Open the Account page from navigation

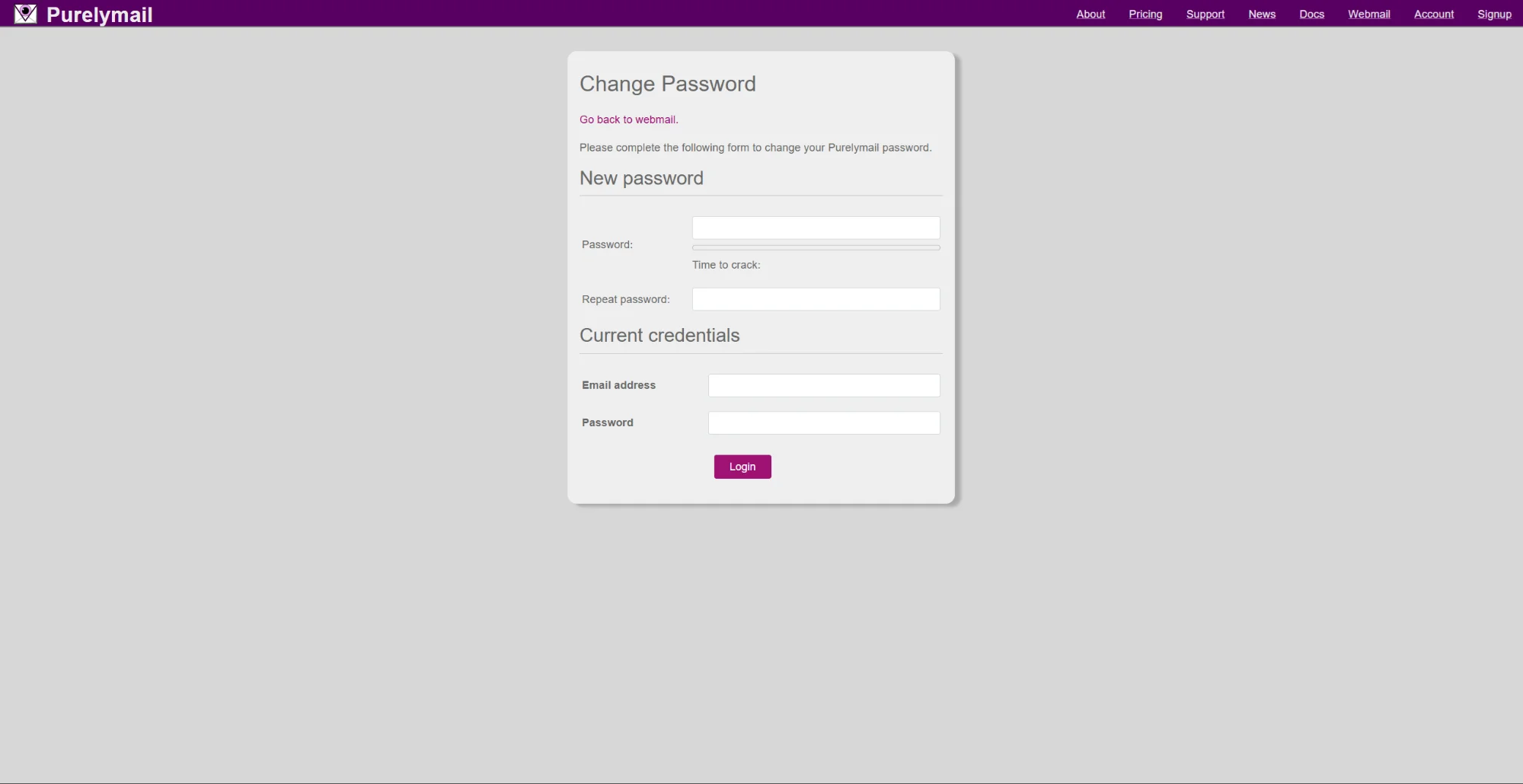(1433, 14)
